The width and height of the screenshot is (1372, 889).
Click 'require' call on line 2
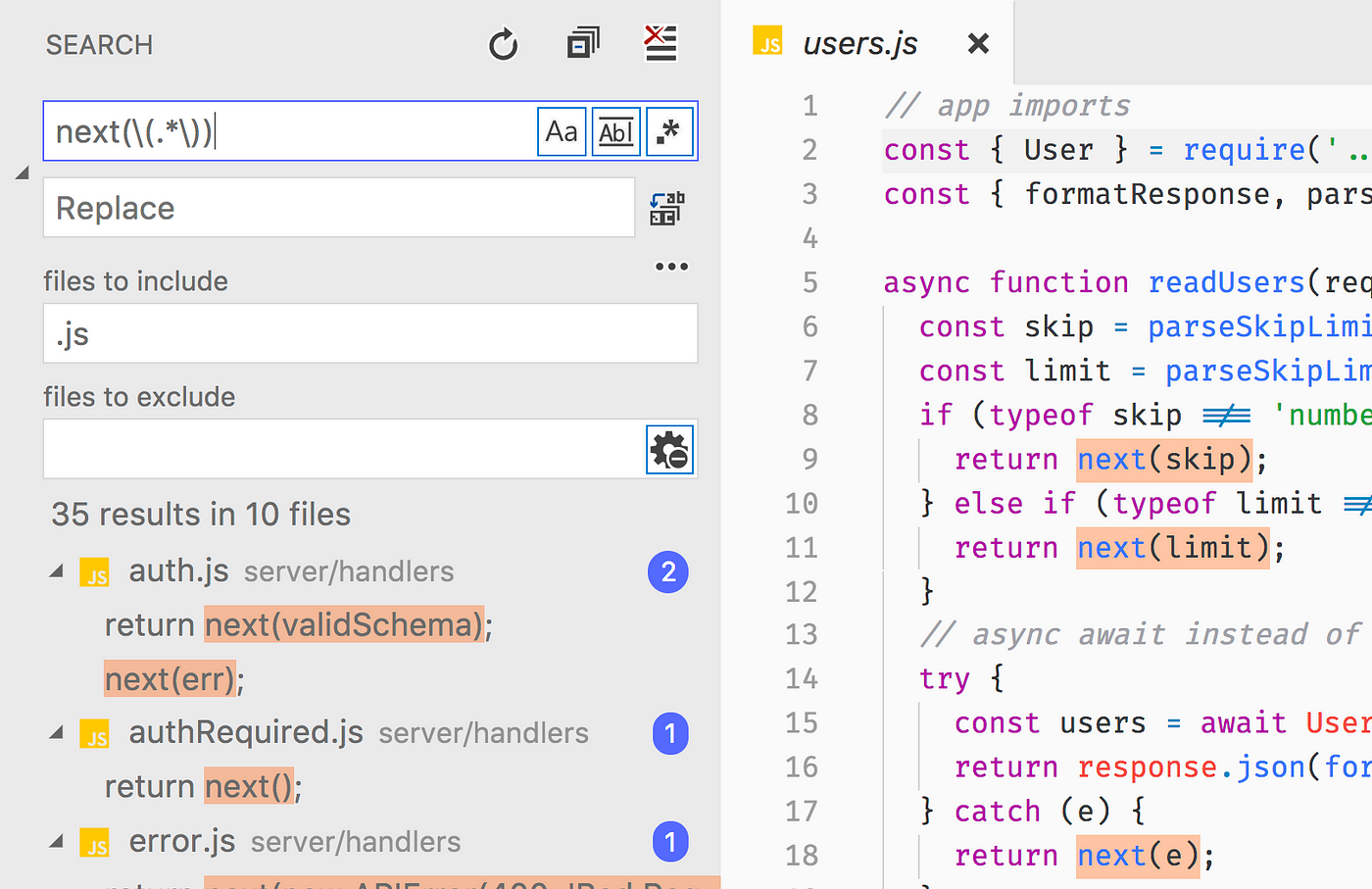pyautogui.click(x=1245, y=150)
